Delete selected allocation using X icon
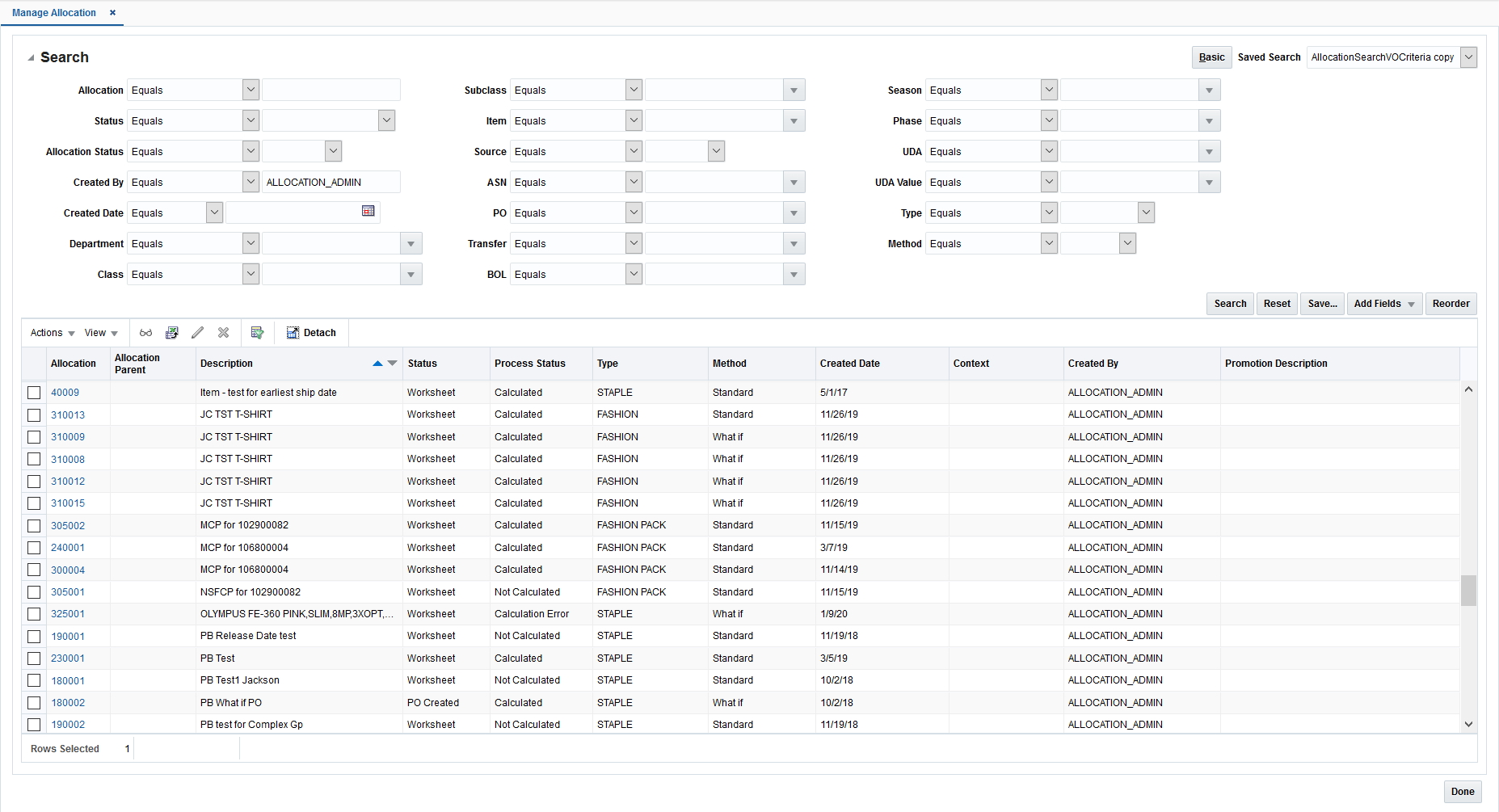The image size is (1499, 812). point(223,333)
